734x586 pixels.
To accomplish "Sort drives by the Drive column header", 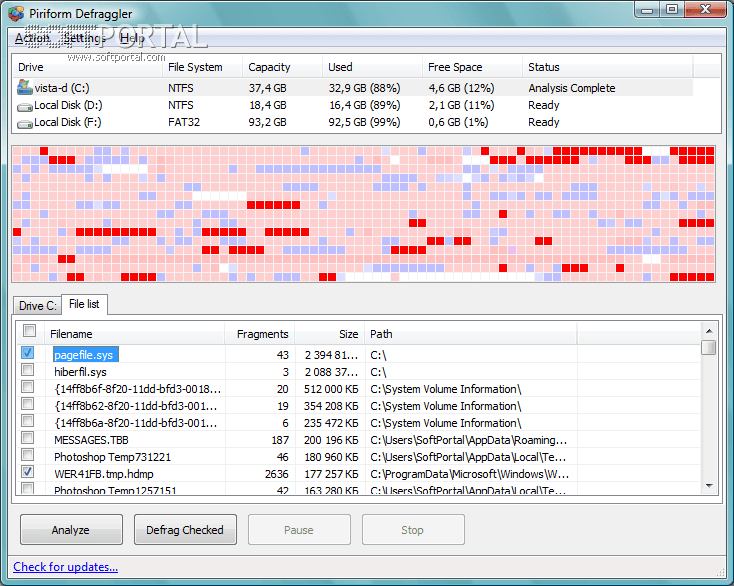I will 88,67.
